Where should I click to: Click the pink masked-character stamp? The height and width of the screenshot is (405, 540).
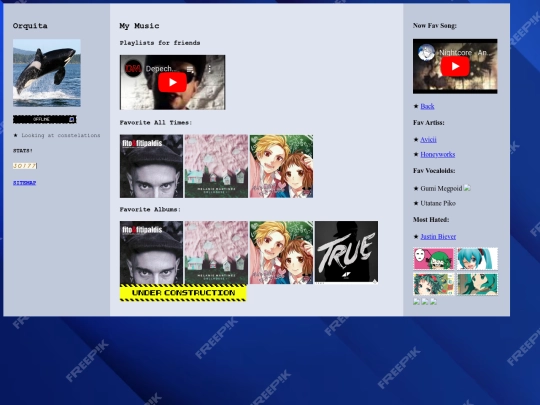(x=434, y=259)
